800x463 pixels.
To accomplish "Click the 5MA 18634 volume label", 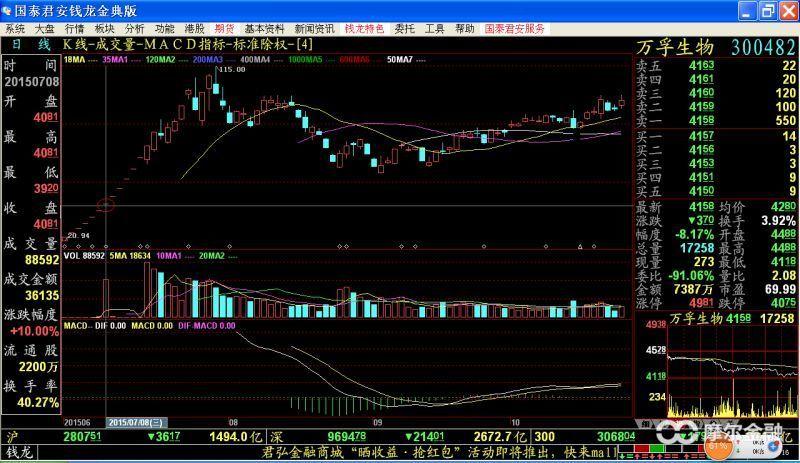I will click(x=130, y=256).
